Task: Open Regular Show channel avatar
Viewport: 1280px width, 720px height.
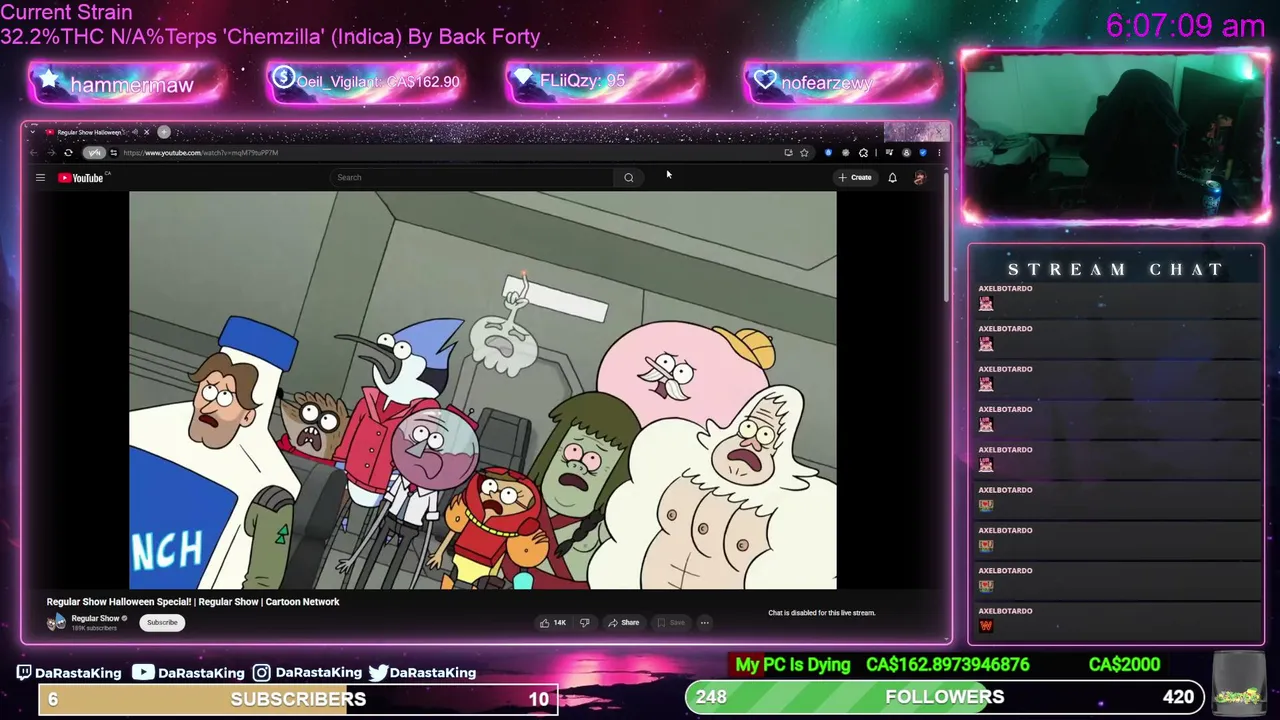Action: coord(56,623)
